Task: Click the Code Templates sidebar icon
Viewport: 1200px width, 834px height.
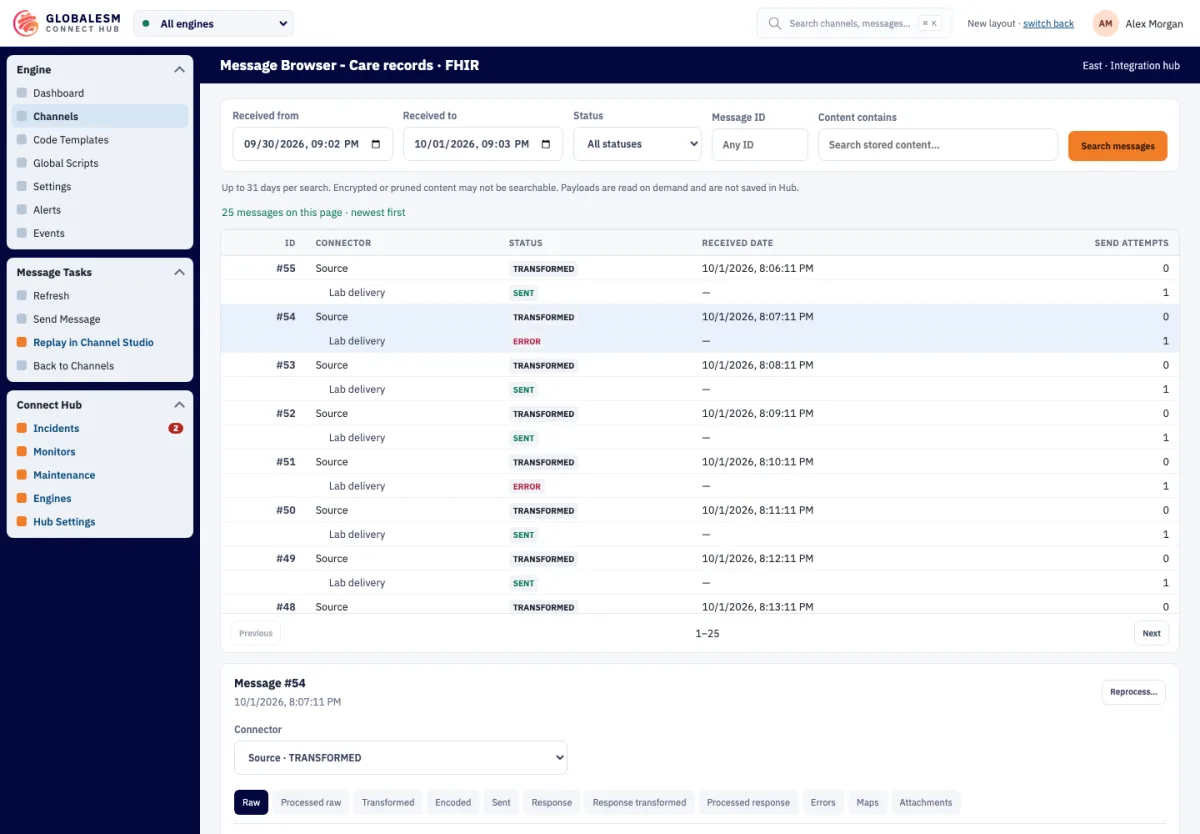Action: pyautogui.click(x=22, y=140)
